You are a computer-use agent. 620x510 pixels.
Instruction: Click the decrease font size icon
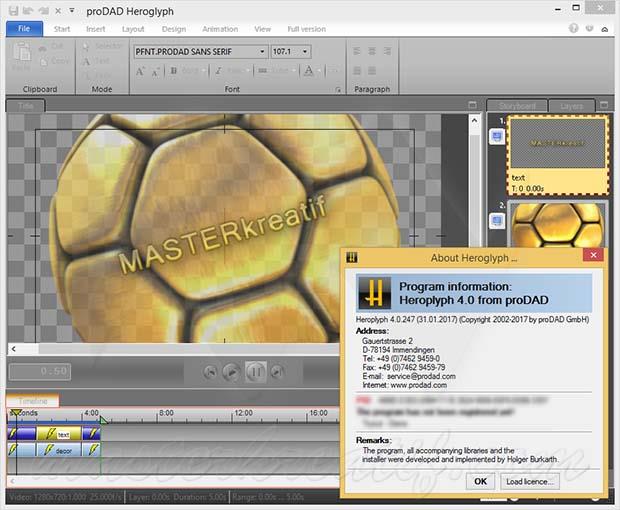click(x=155, y=72)
